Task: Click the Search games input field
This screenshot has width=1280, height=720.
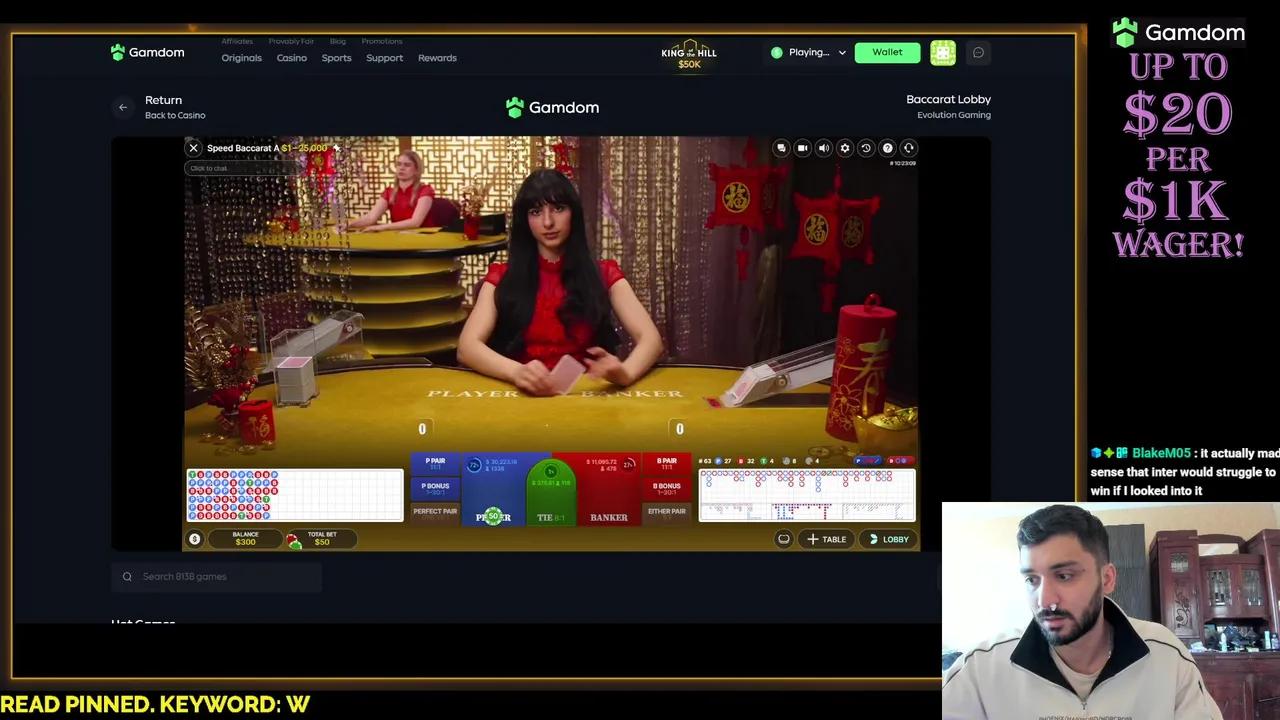Action: point(215,576)
